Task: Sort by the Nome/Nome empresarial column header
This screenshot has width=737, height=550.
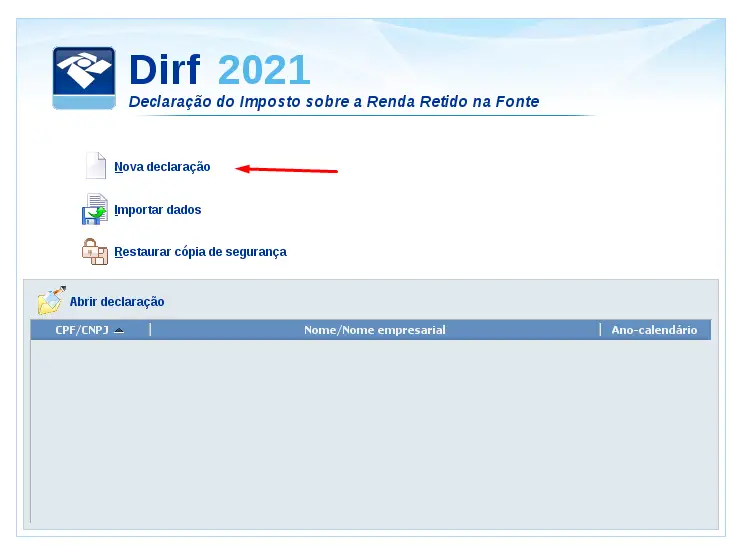Action: (375, 330)
